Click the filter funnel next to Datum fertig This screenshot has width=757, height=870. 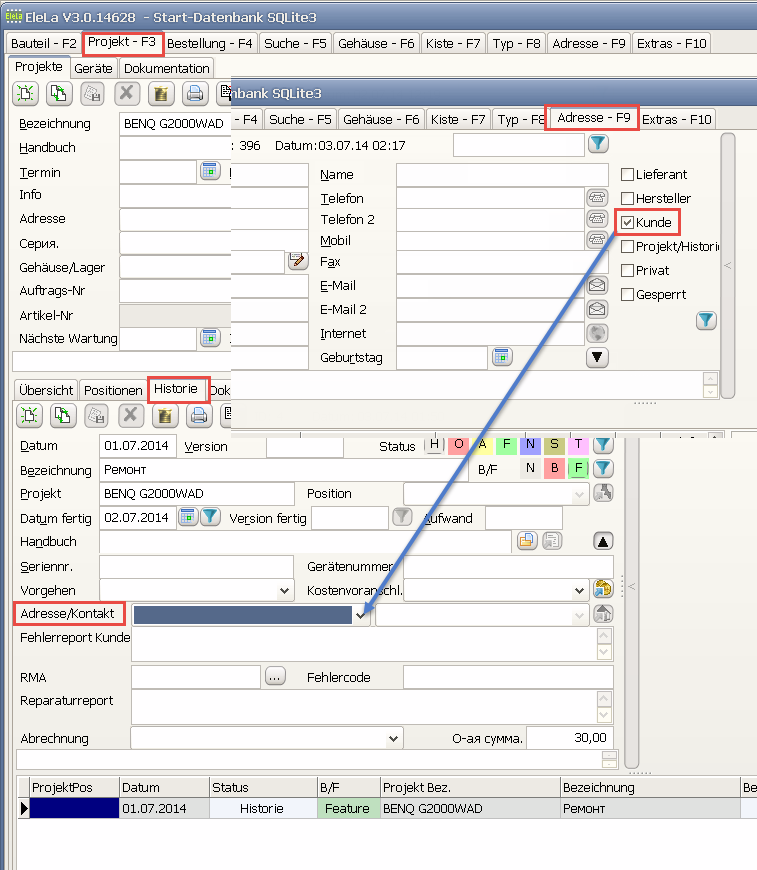point(210,517)
